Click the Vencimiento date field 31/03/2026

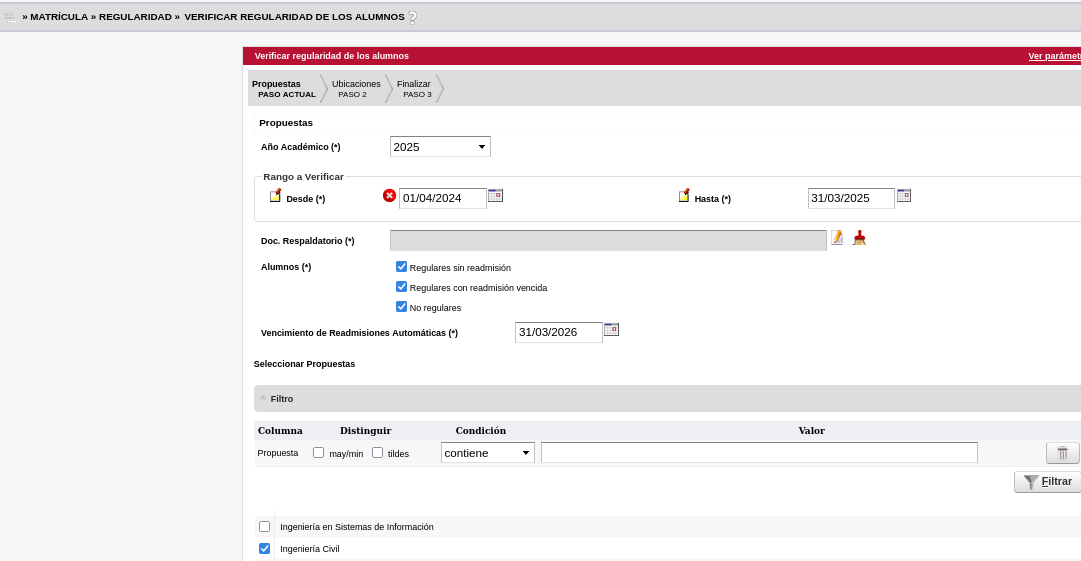(x=558, y=332)
